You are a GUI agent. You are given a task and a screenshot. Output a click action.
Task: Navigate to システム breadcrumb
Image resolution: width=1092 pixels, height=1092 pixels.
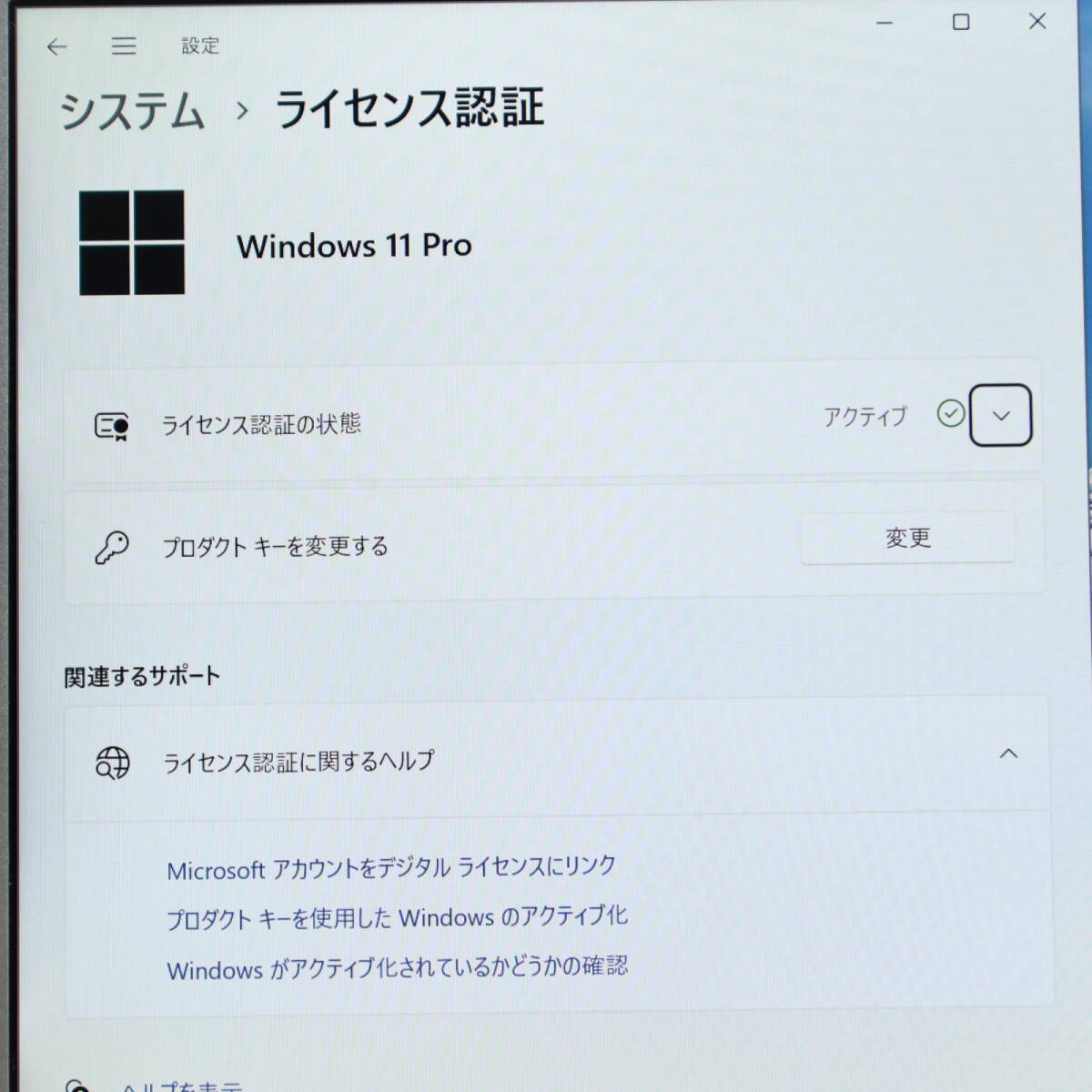(x=133, y=111)
